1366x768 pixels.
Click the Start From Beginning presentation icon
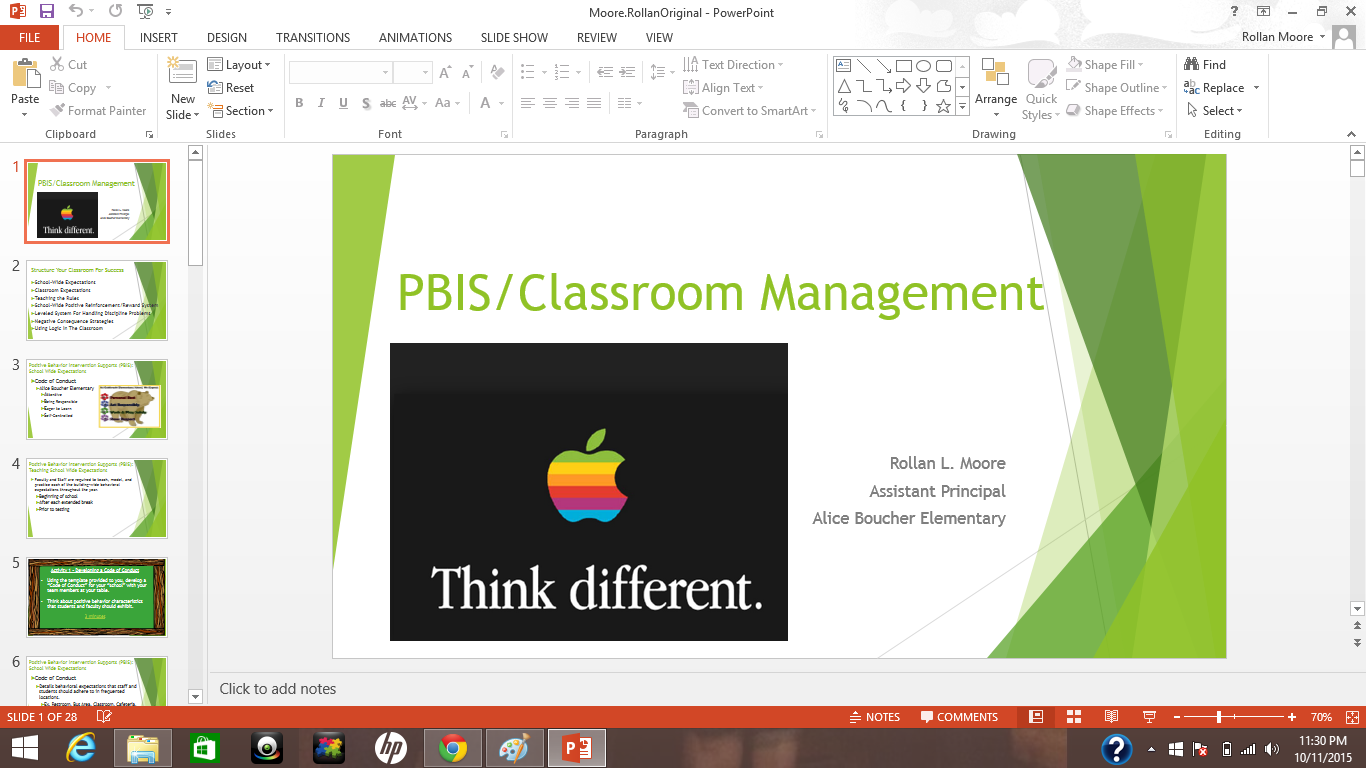(146, 12)
